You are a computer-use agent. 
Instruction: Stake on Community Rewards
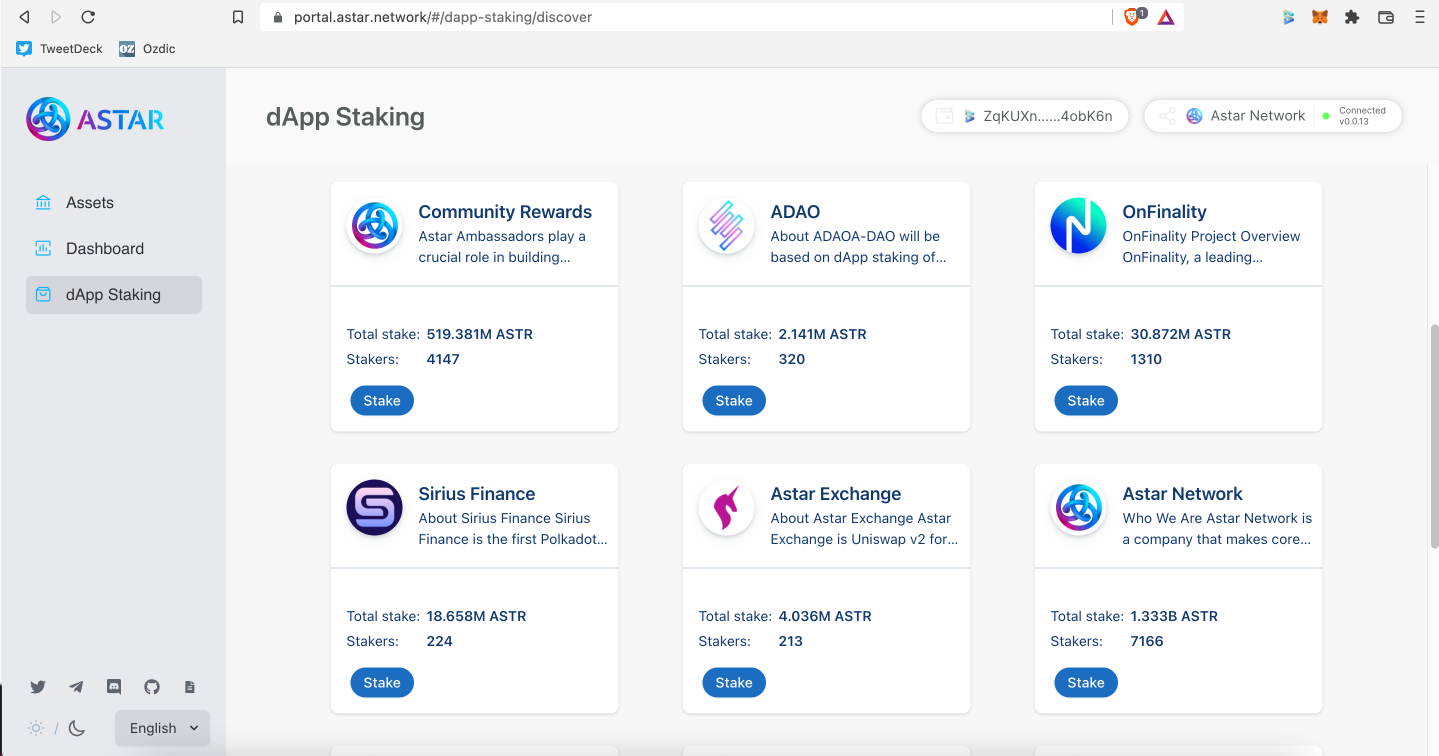pos(382,400)
